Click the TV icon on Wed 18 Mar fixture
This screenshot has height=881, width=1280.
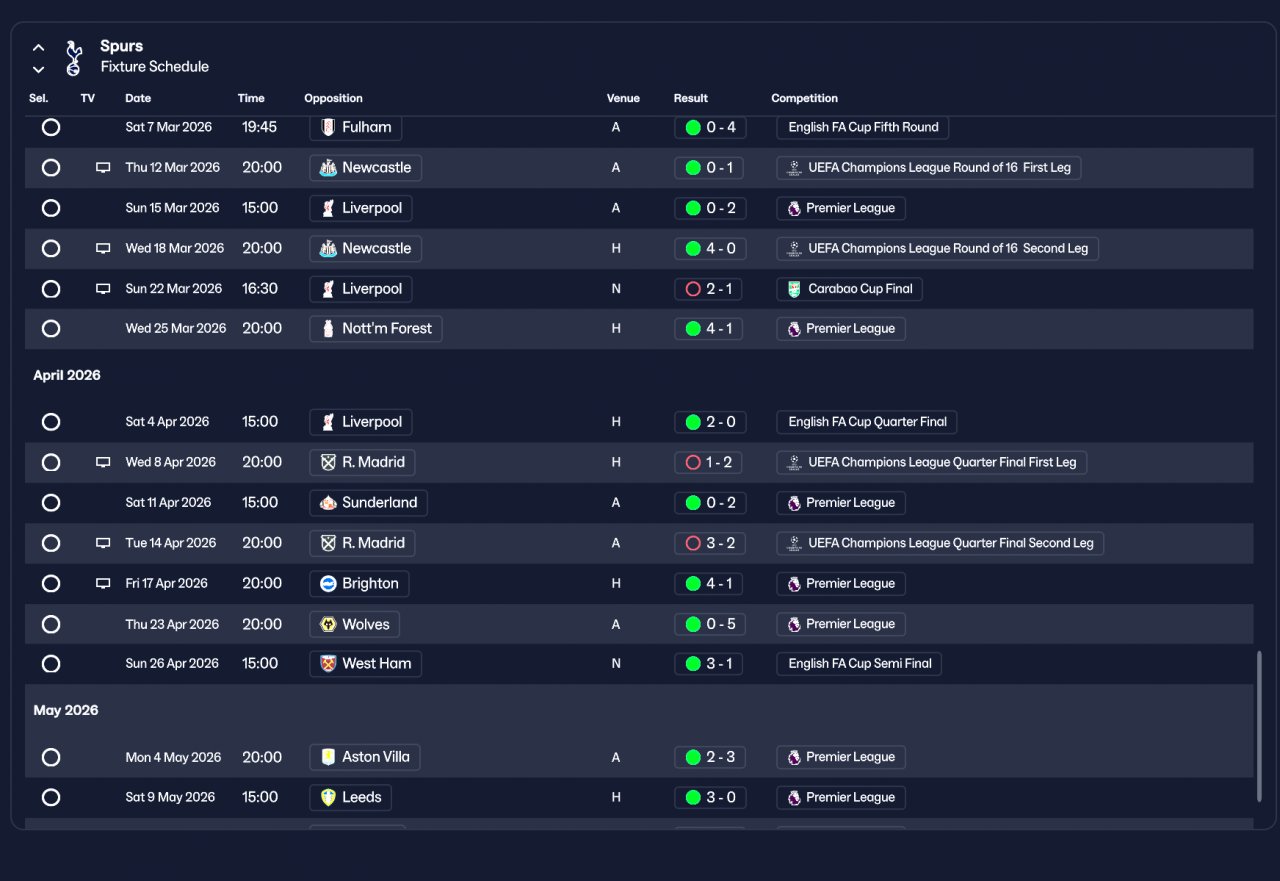point(103,248)
